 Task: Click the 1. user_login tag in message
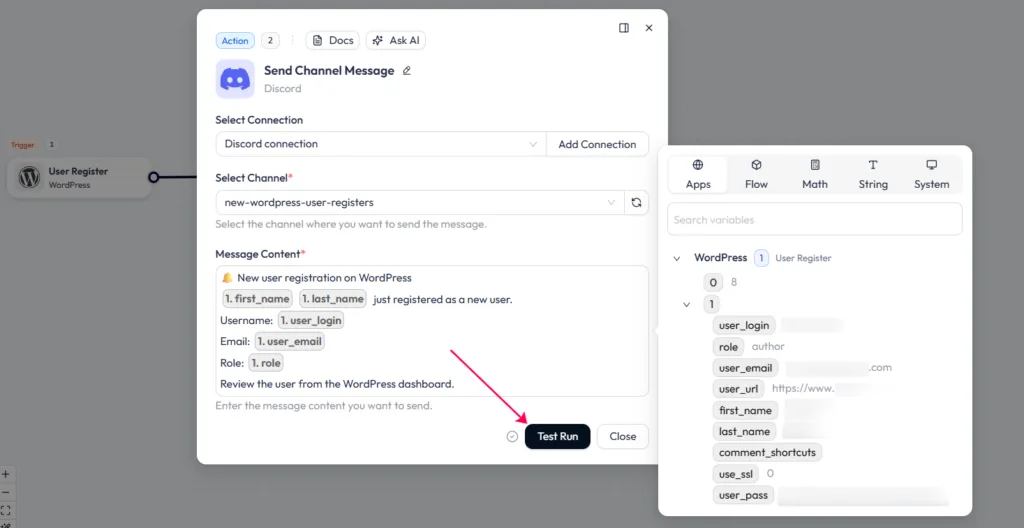(x=311, y=320)
